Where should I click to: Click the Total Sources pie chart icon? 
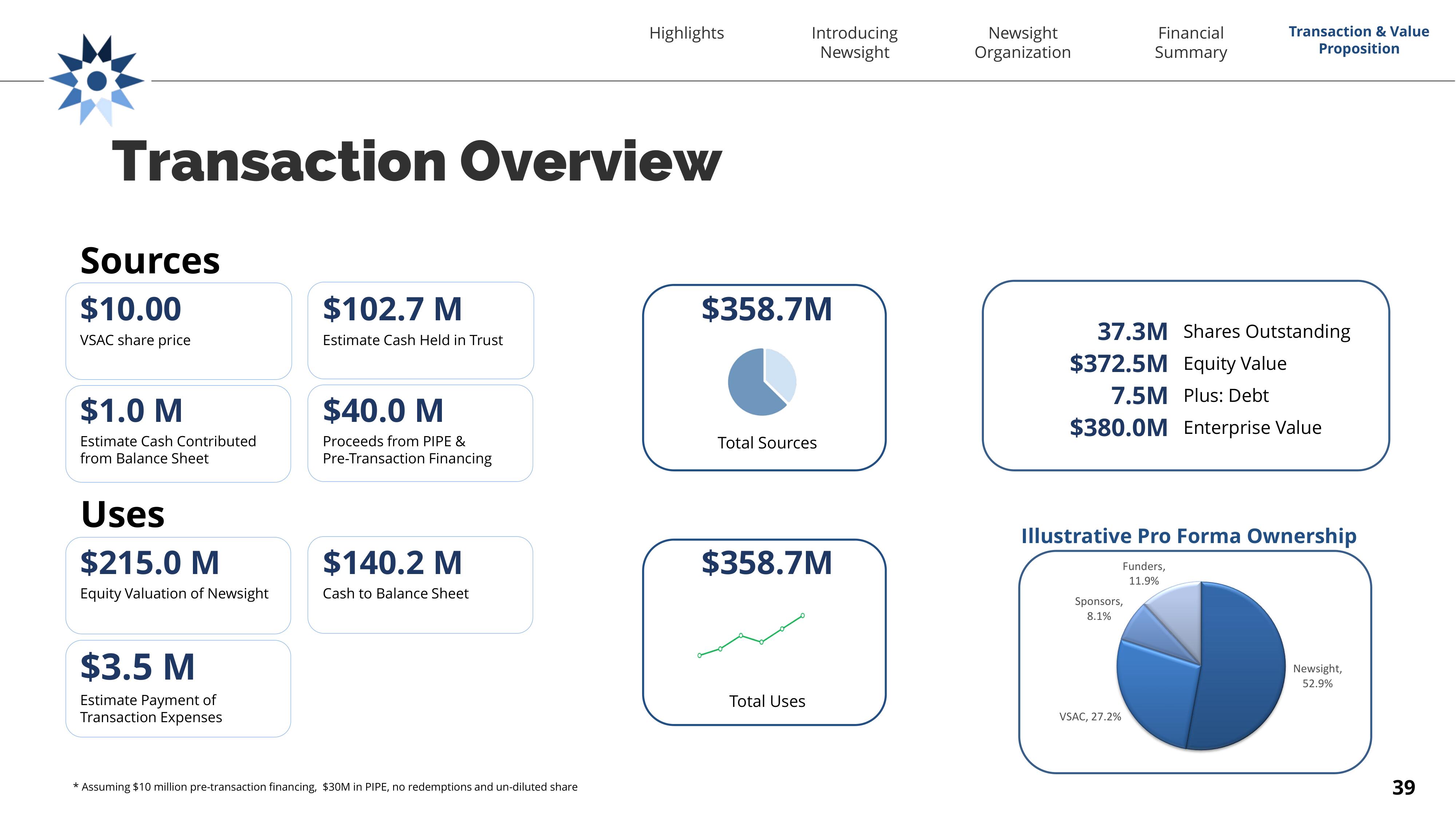[762, 381]
